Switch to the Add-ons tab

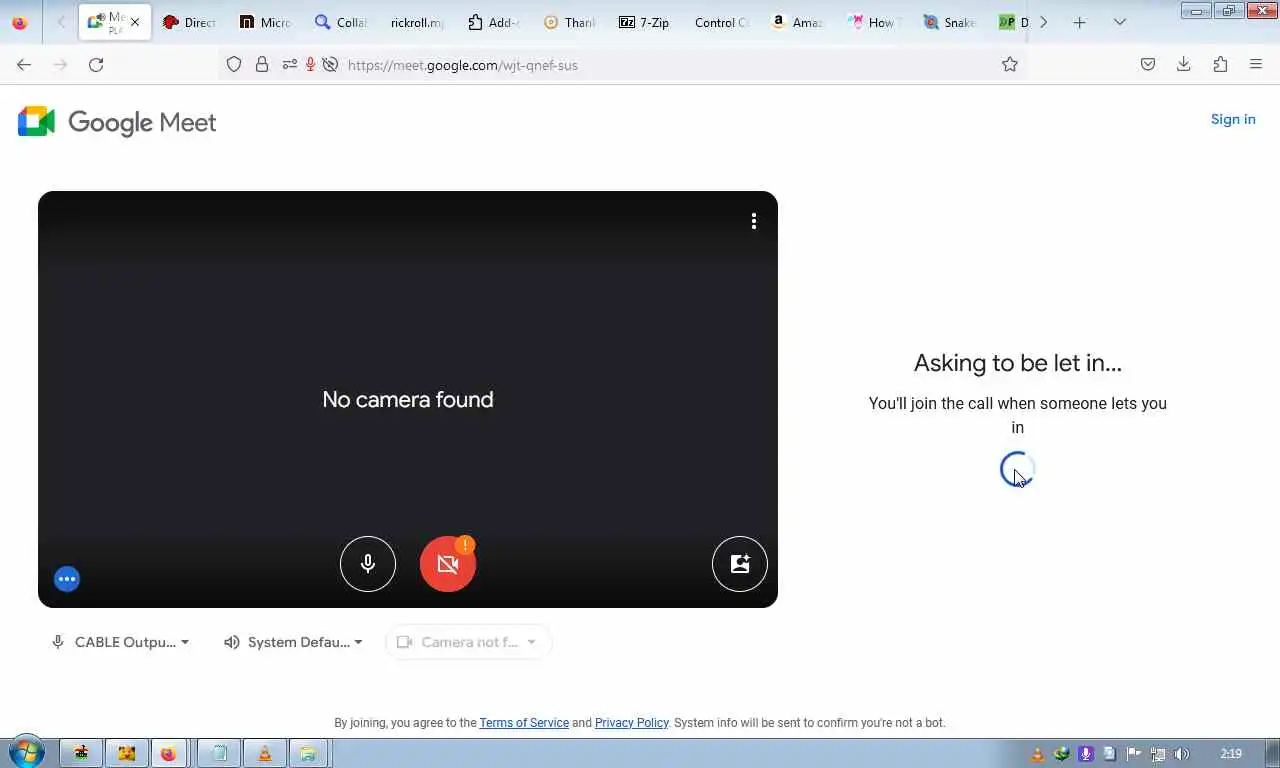[x=493, y=22]
